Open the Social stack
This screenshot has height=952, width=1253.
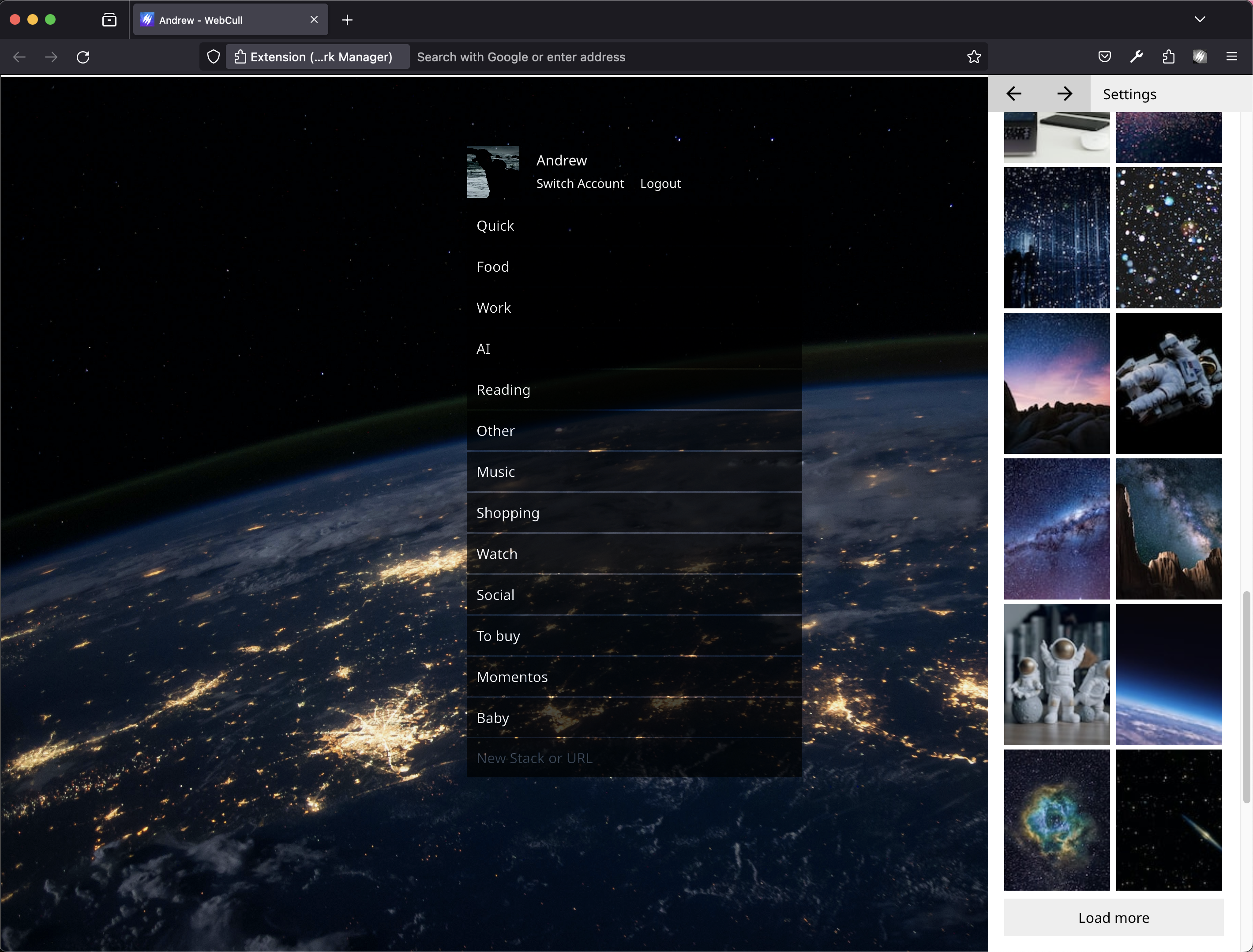point(634,595)
